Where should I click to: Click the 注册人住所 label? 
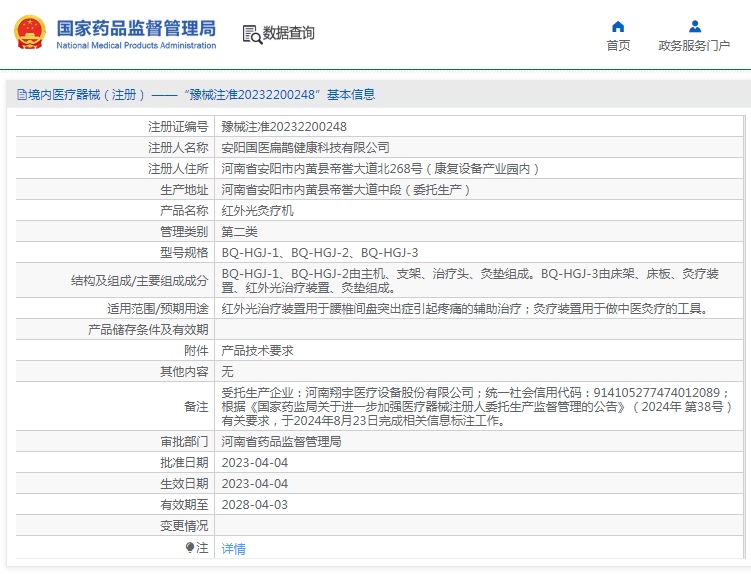[178, 169]
